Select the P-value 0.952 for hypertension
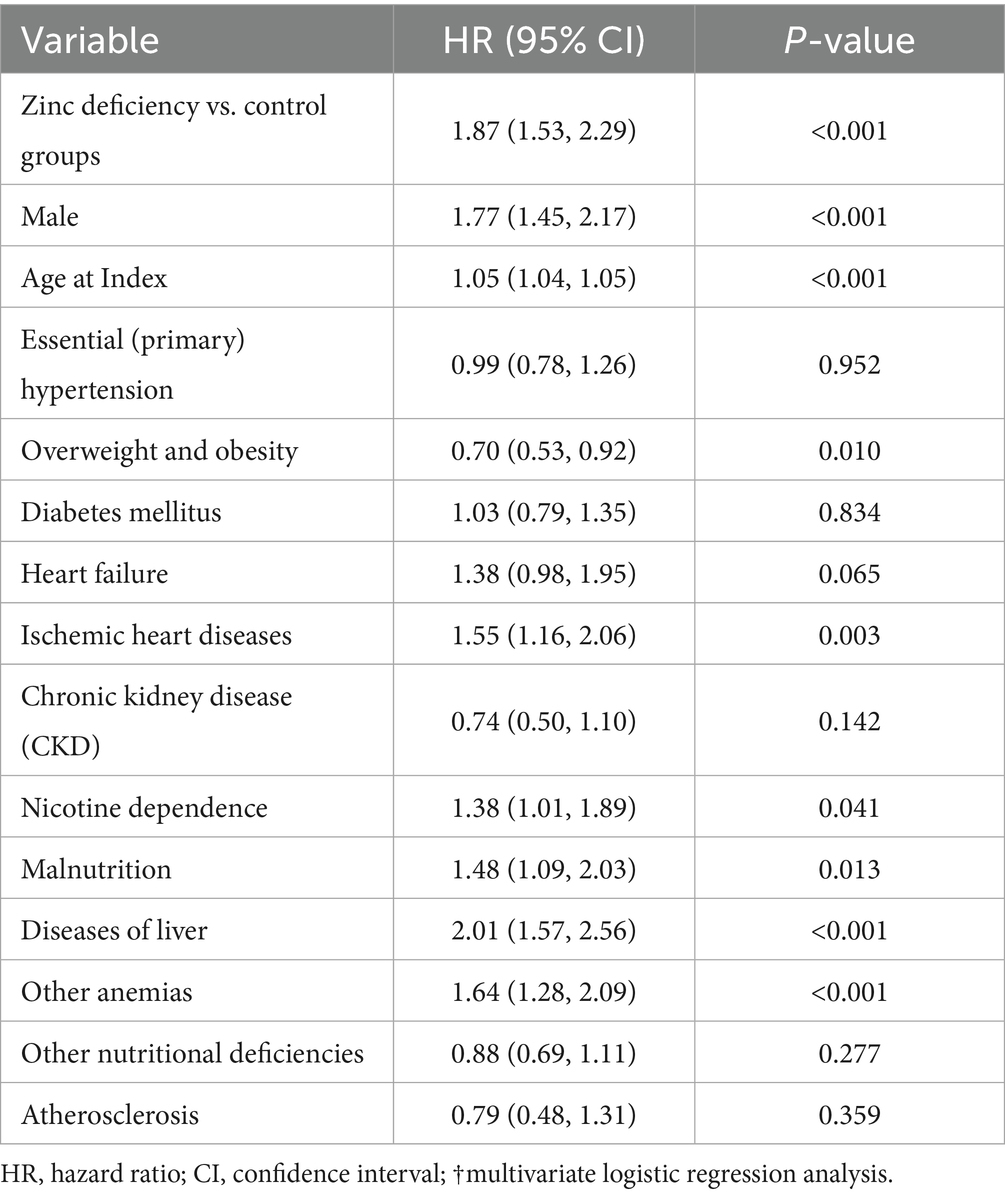 coord(849,364)
